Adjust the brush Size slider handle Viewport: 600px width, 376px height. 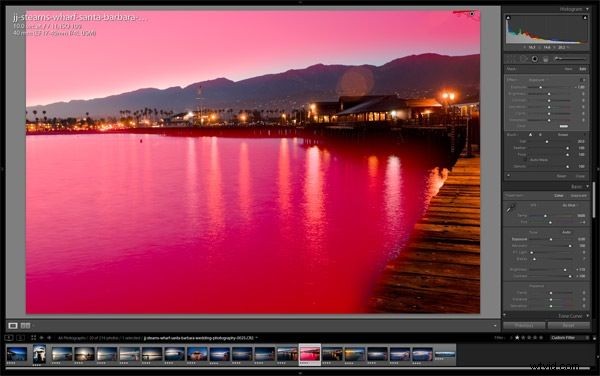[547, 142]
